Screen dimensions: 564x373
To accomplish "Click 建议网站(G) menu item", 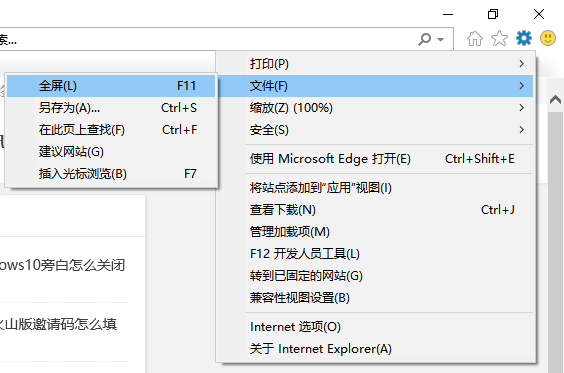I will [x=111, y=151].
